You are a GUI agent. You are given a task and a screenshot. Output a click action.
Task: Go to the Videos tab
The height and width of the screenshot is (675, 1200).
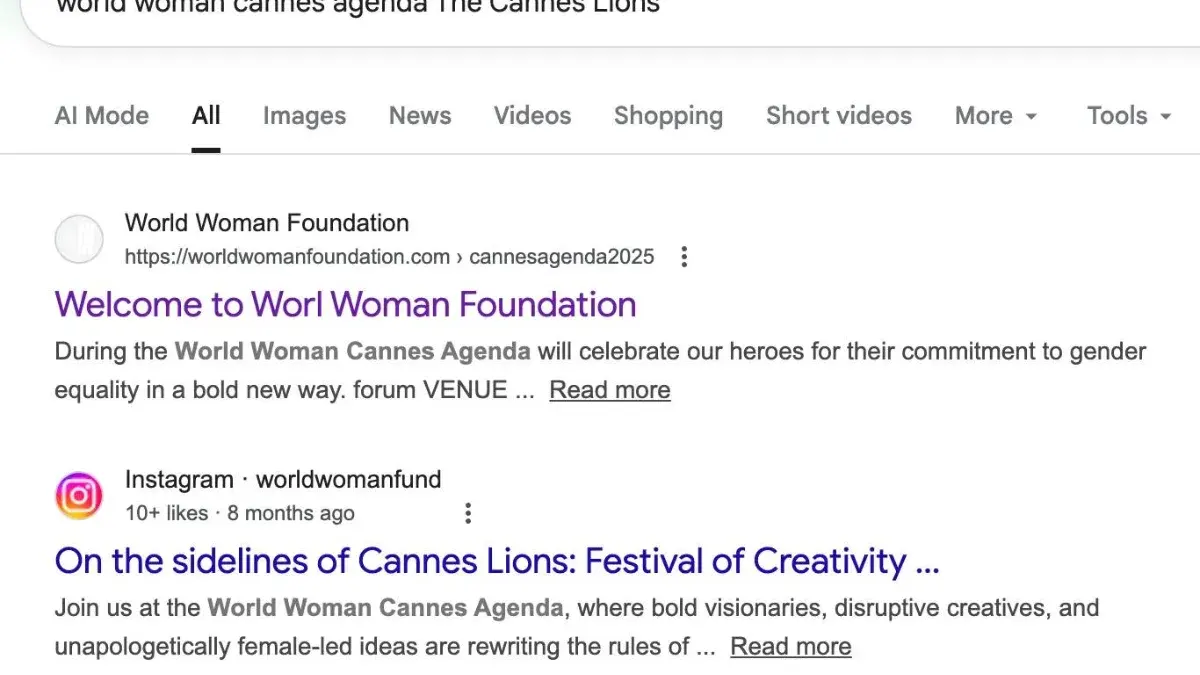(x=532, y=116)
